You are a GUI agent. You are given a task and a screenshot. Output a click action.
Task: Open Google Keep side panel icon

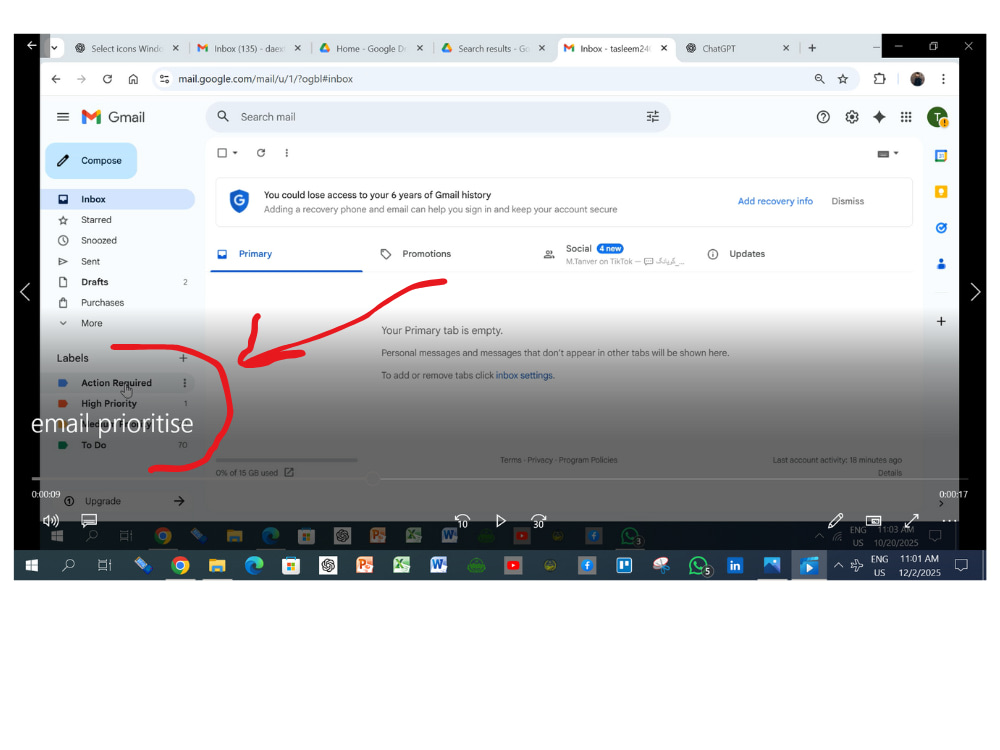point(941,192)
